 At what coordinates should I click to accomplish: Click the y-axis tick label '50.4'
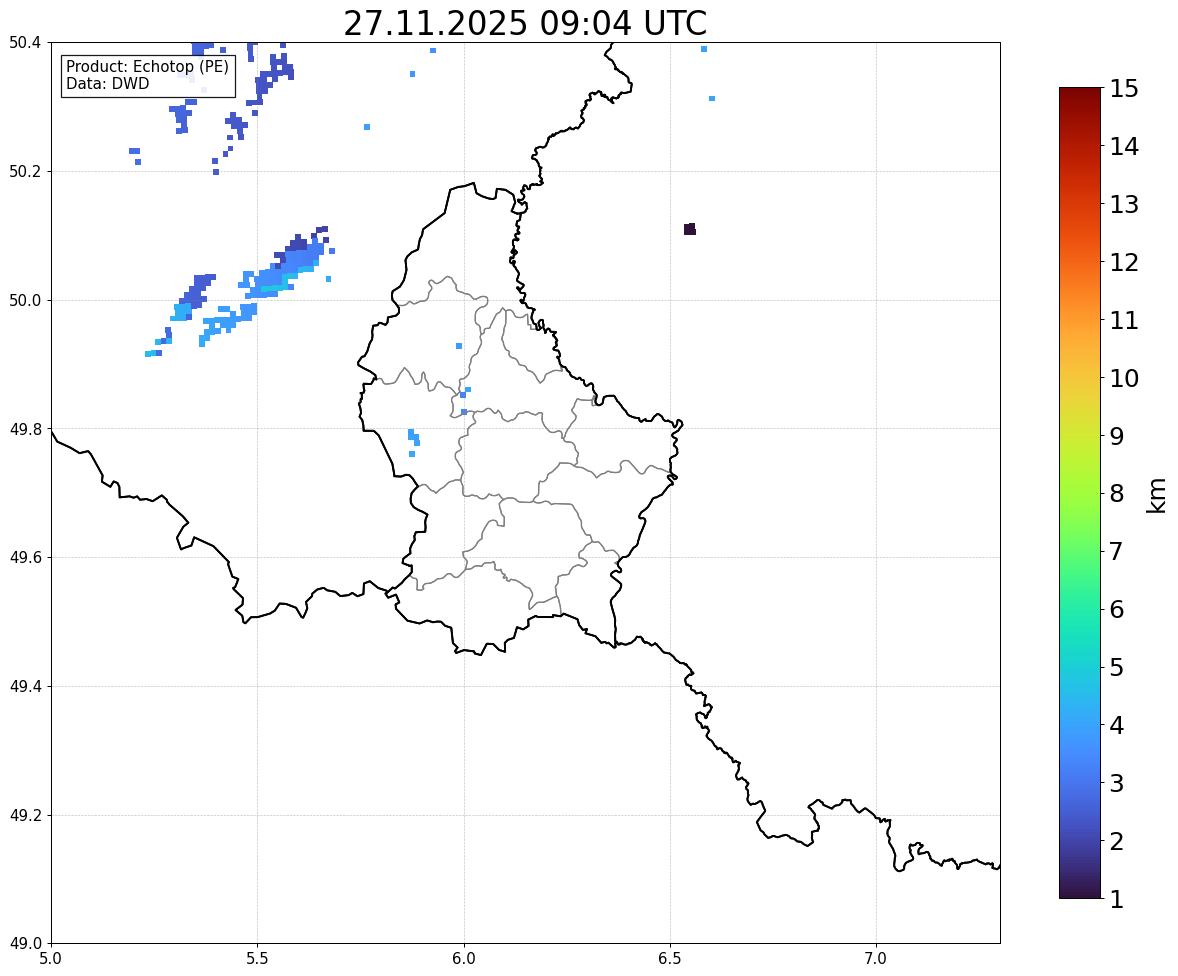25,43
